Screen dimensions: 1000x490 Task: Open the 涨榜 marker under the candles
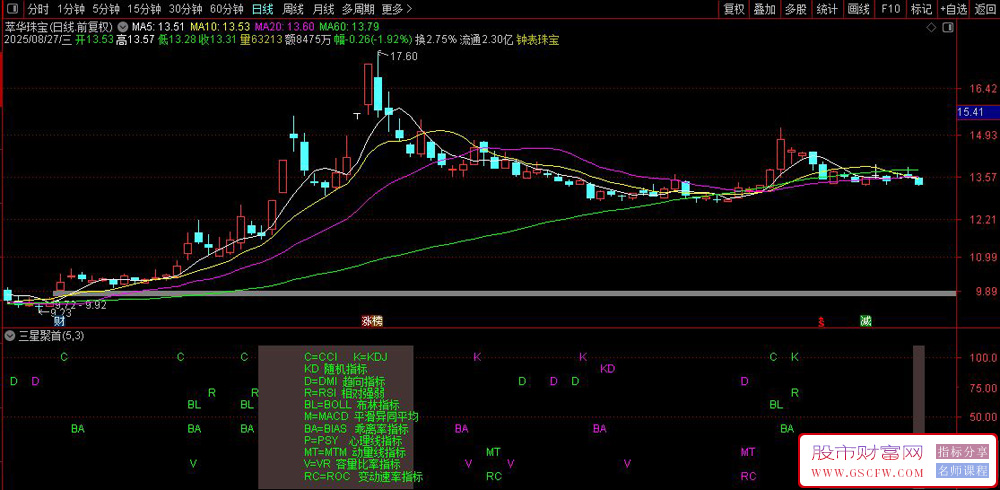(372, 320)
